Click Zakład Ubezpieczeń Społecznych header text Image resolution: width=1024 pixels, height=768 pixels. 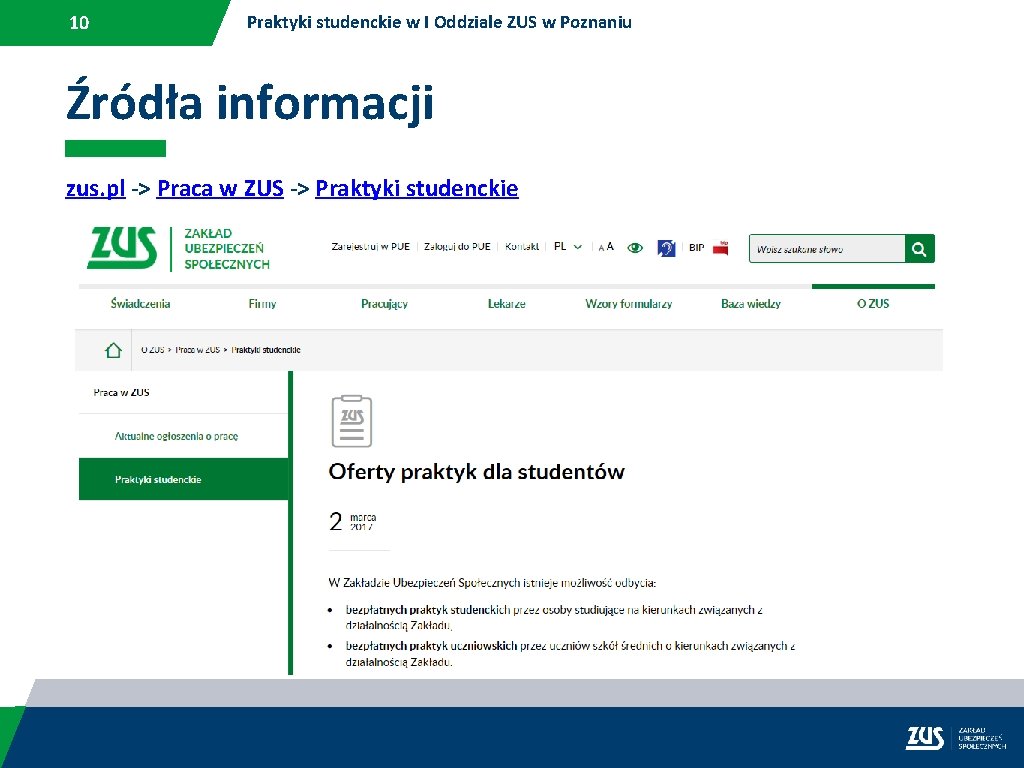227,249
